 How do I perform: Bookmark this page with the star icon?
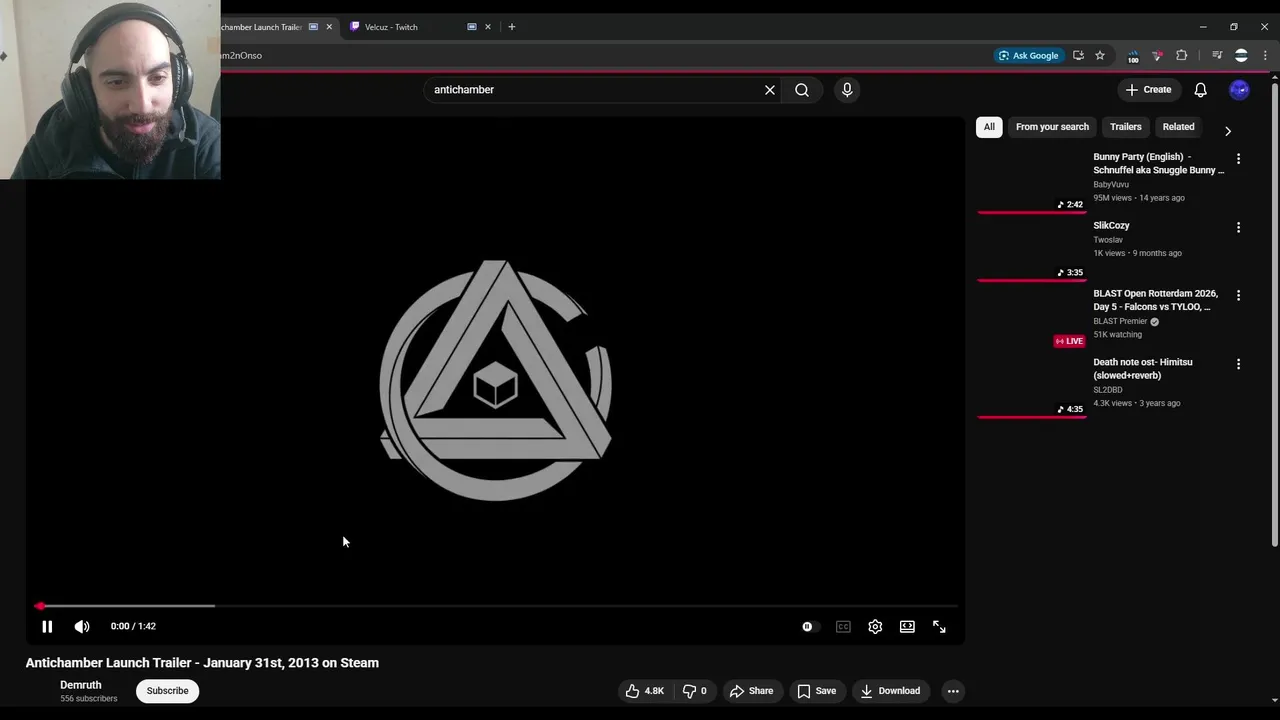tap(1100, 56)
